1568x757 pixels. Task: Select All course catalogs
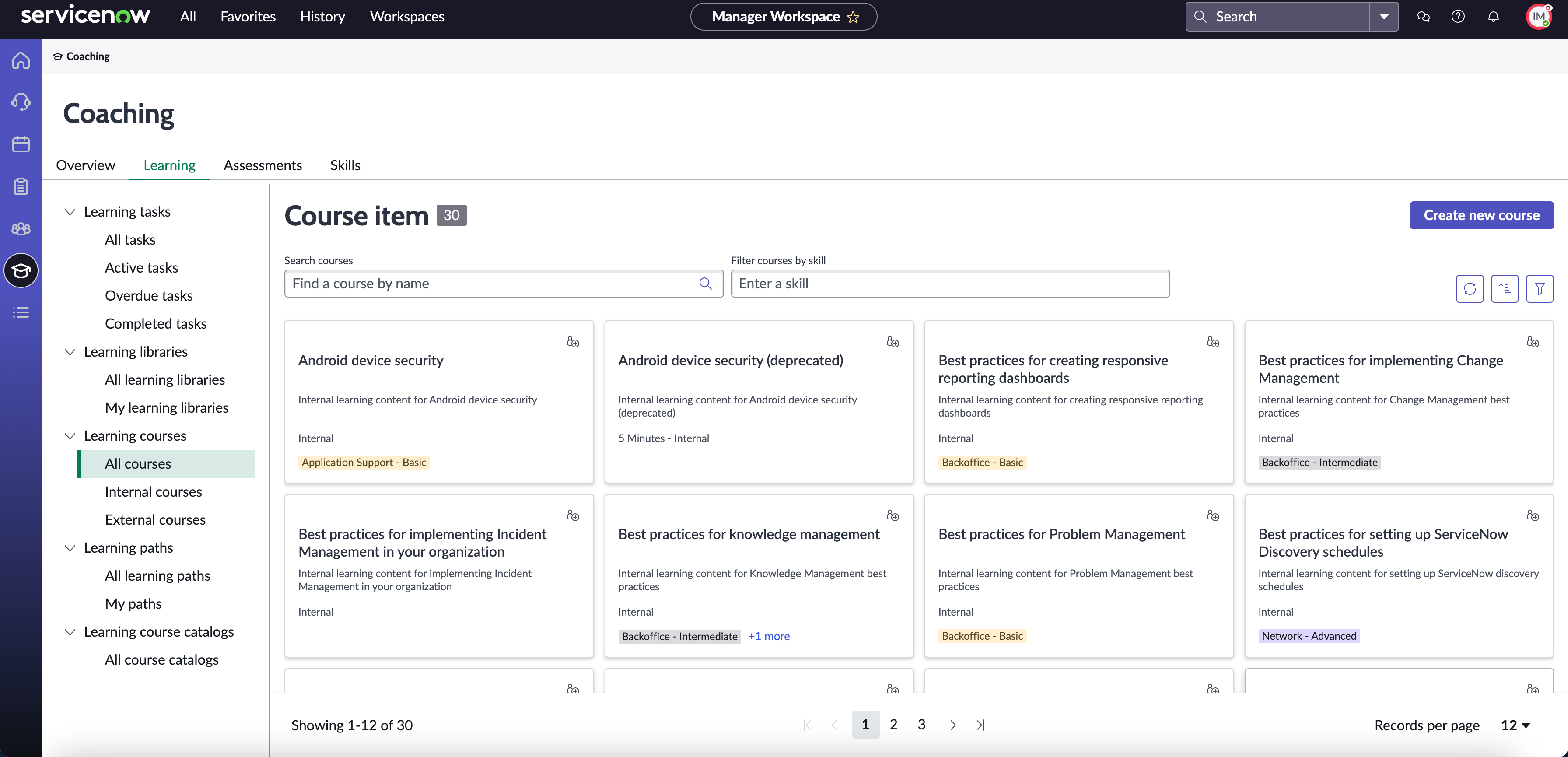coord(161,659)
